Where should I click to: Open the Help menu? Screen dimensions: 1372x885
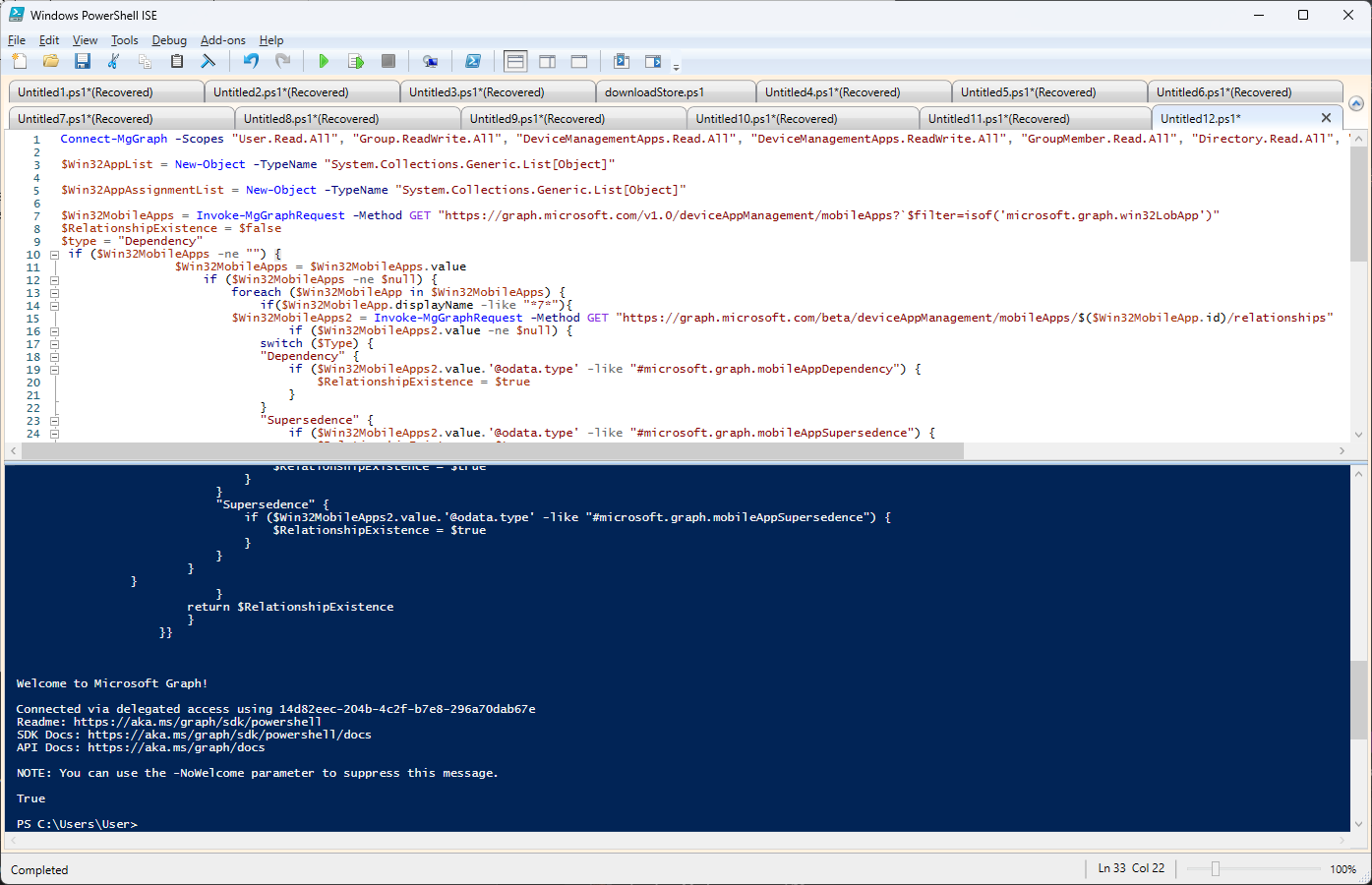271,40
